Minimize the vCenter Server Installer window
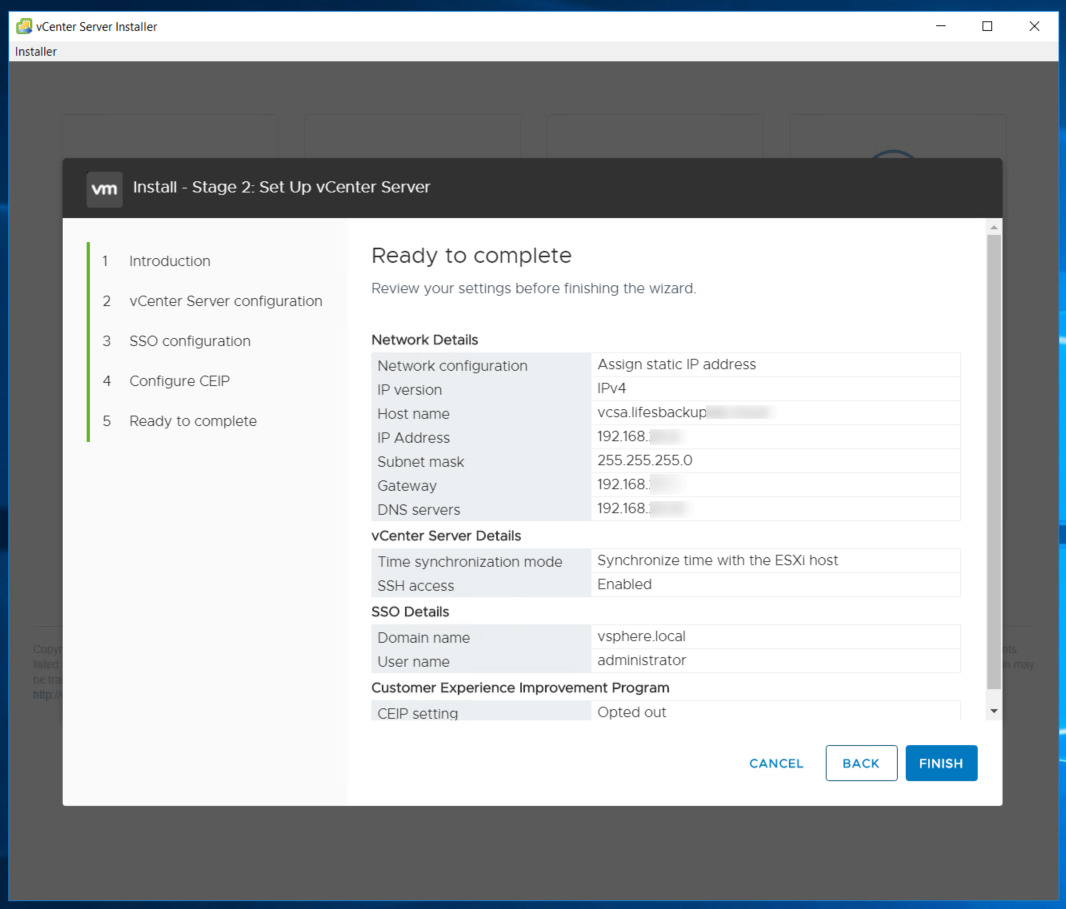 coord(940,26)
